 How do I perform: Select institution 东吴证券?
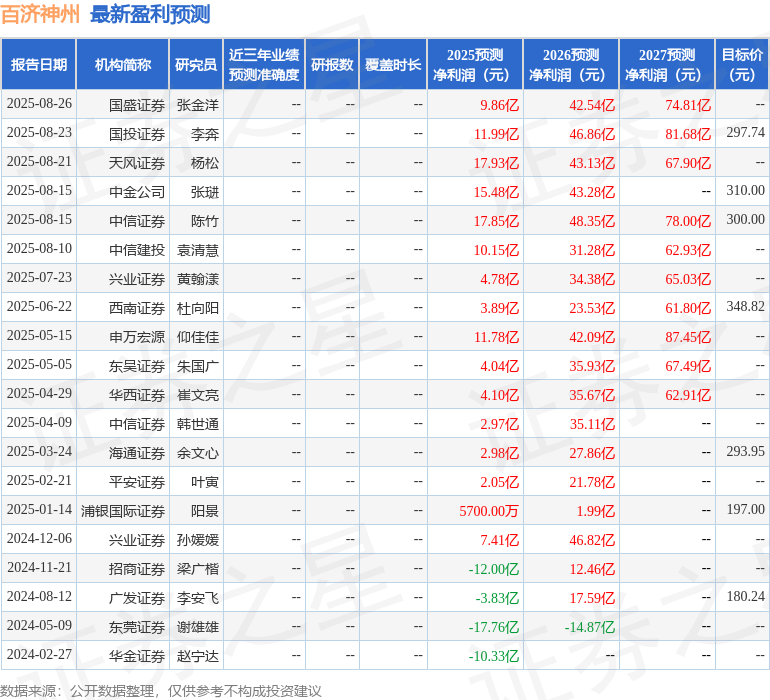tap(137, 365)
